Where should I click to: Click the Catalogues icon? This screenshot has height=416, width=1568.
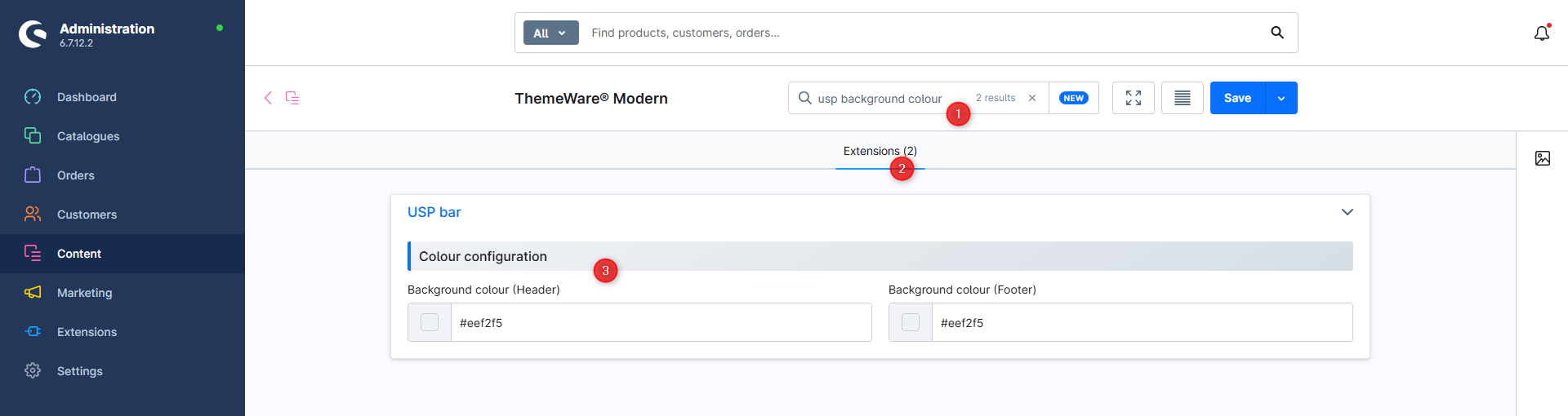click(33, 135)
